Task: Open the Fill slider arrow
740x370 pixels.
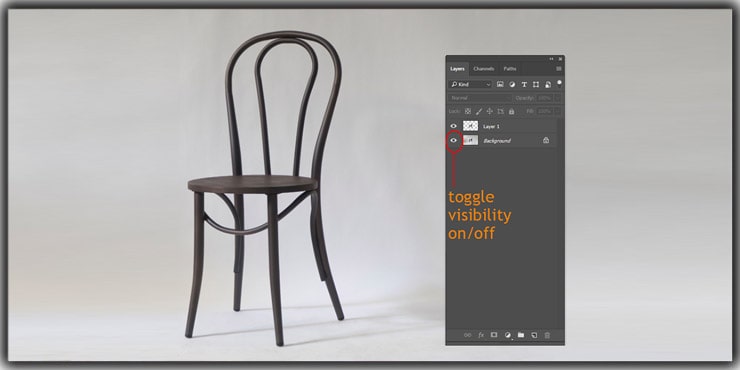Action: (557, 111)
